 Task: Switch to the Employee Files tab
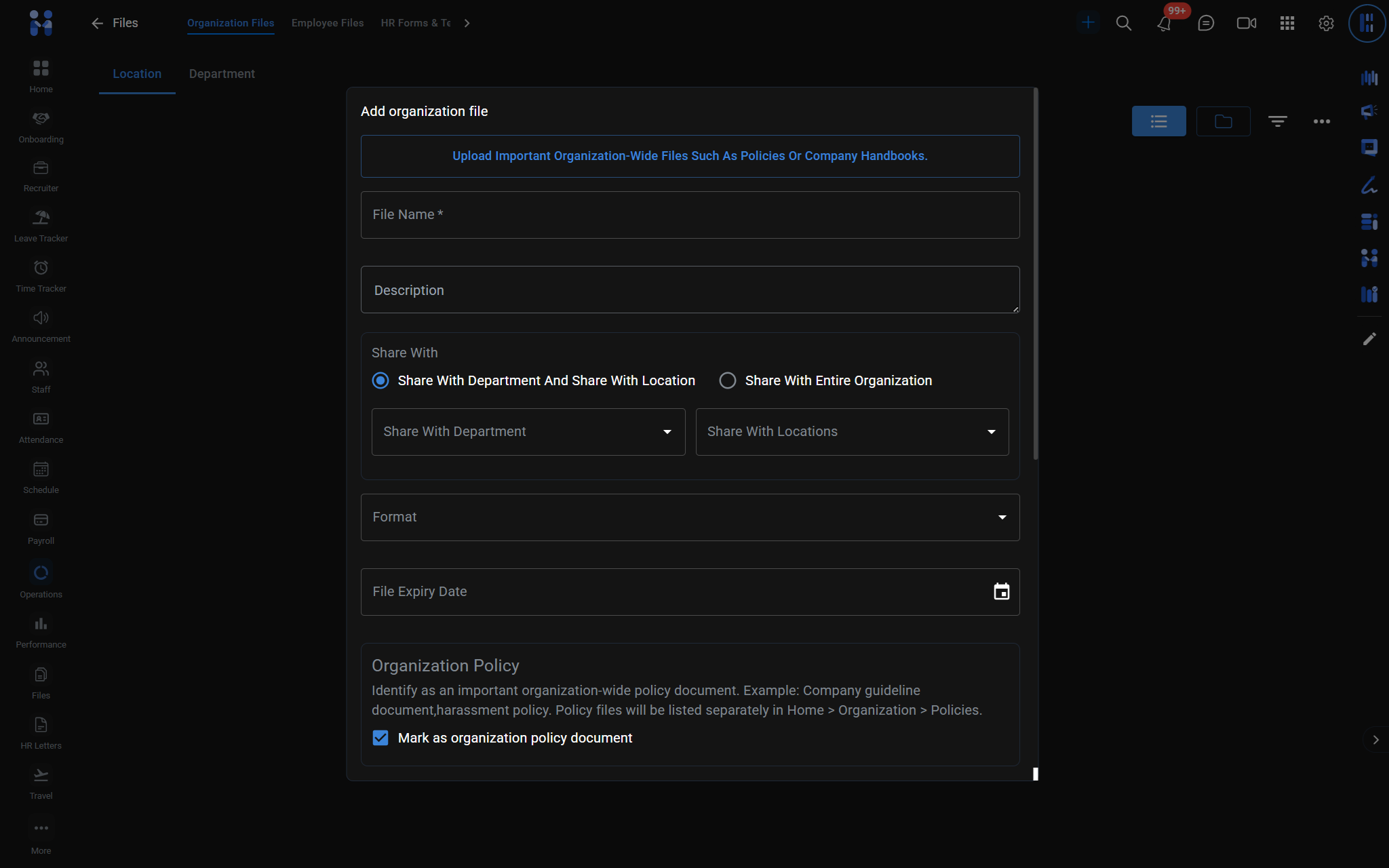(x=327, y=23)
